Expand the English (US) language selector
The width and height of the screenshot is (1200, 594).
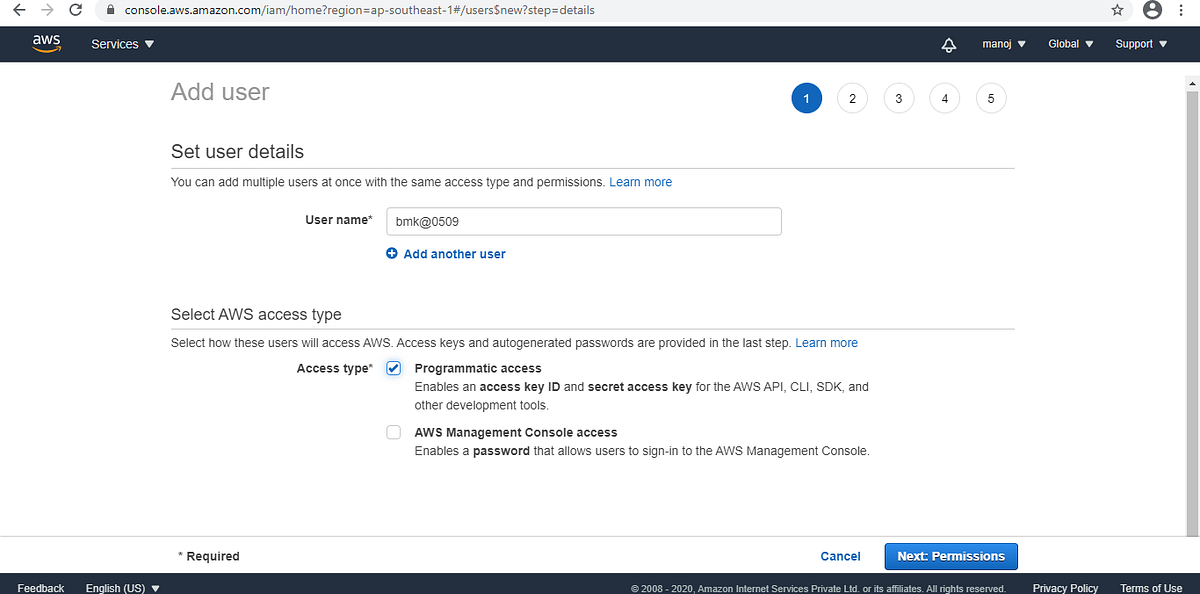point(122,588)
